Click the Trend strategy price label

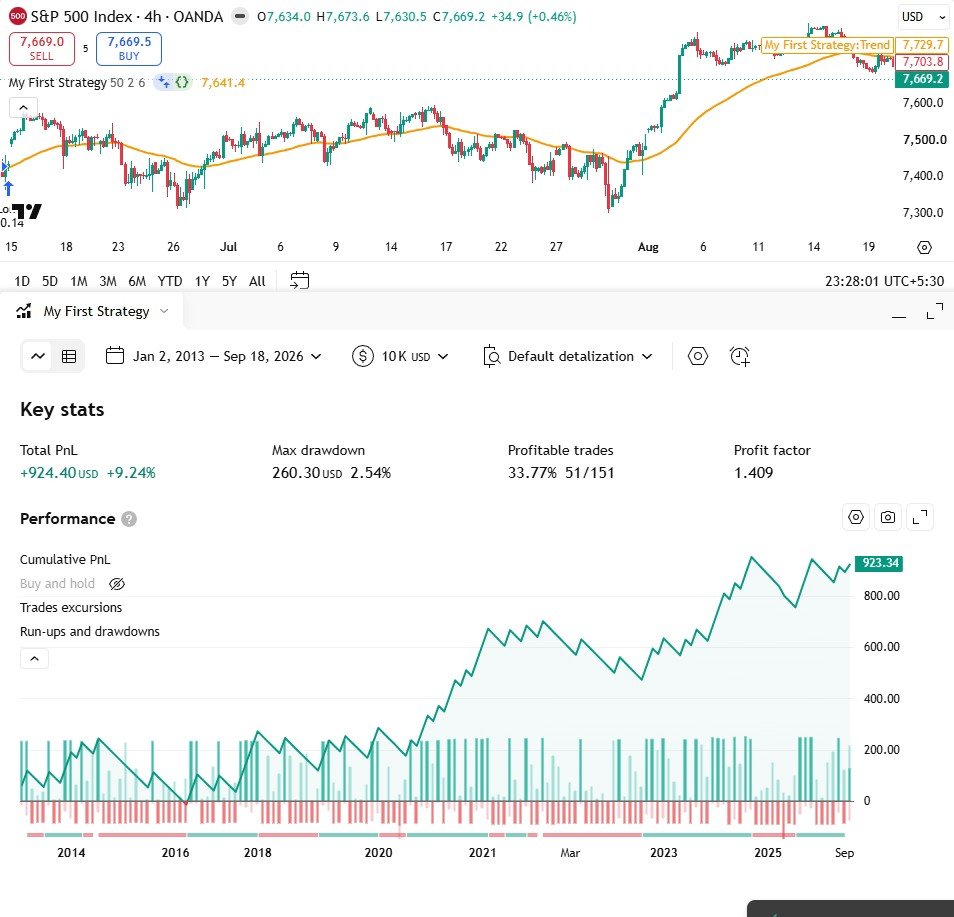pyautogui.click(x=827, y=45)
